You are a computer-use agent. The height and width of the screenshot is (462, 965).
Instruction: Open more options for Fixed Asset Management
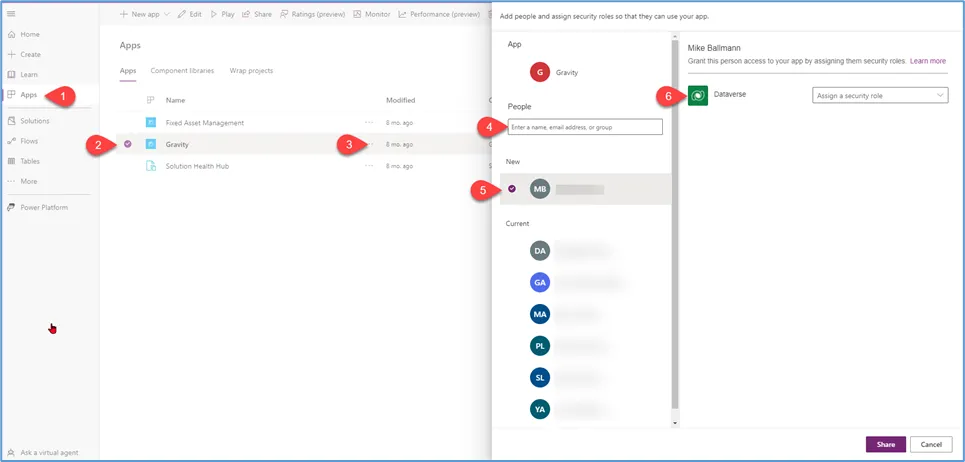pos(369,122)
